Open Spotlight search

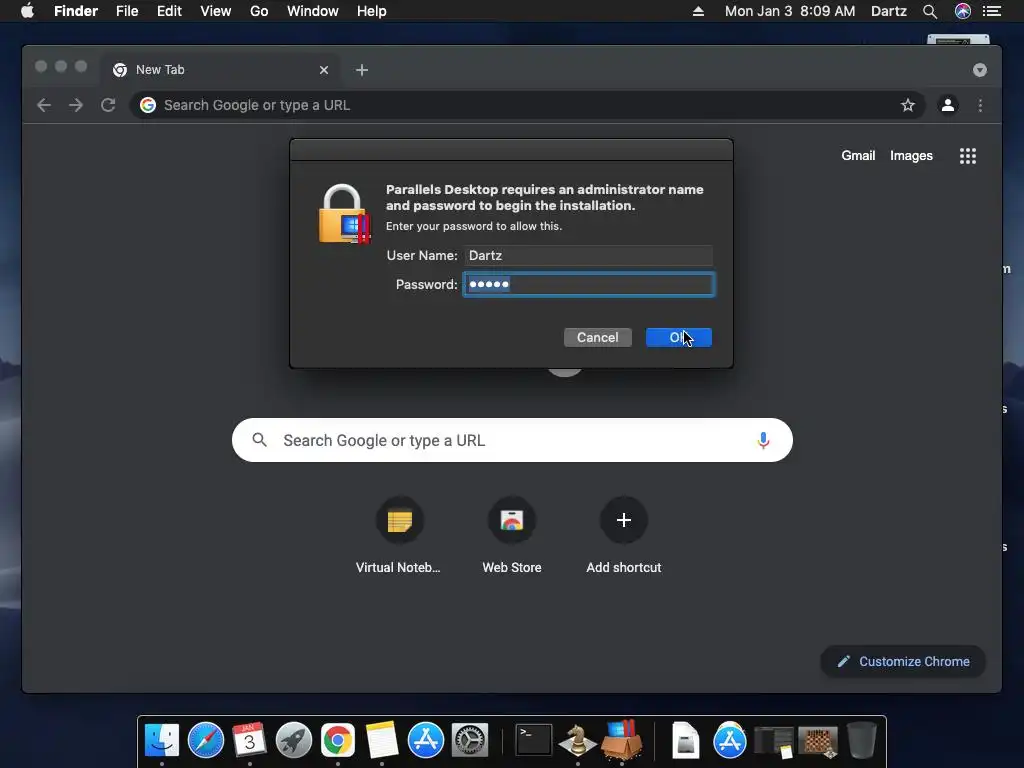click(x=930, y=11)
